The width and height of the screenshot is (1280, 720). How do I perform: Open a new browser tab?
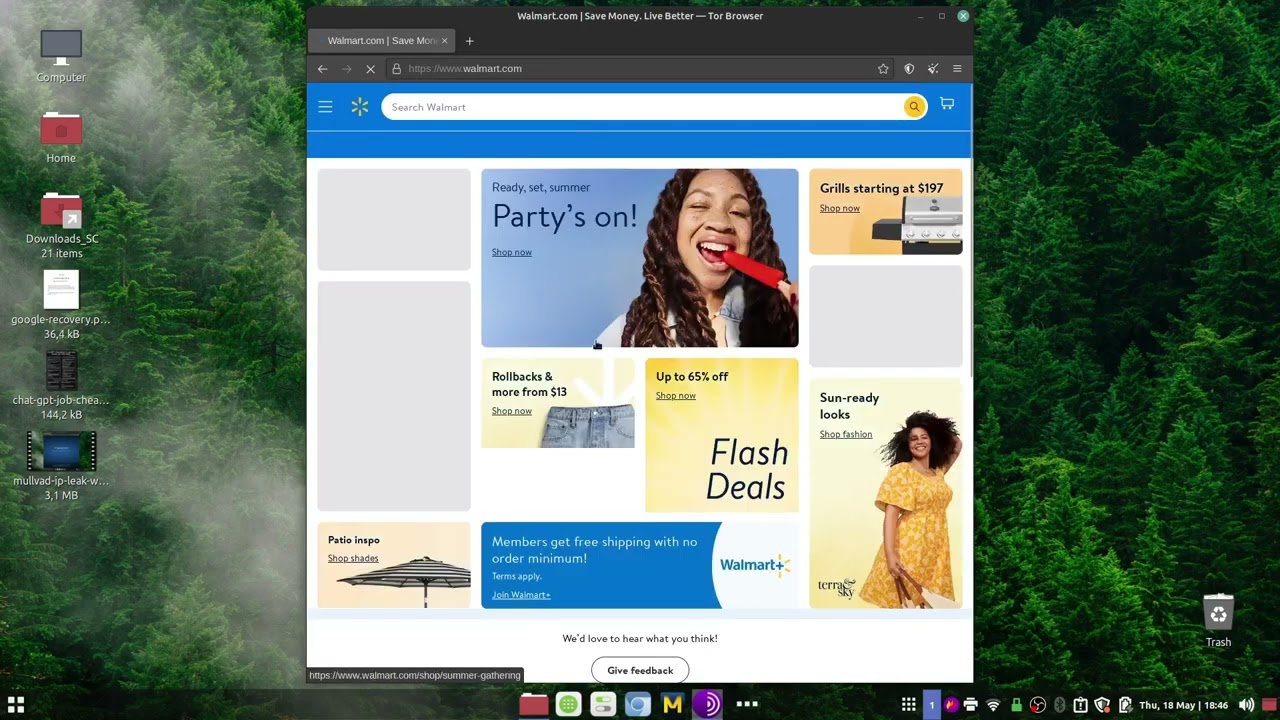pos(469,41)
